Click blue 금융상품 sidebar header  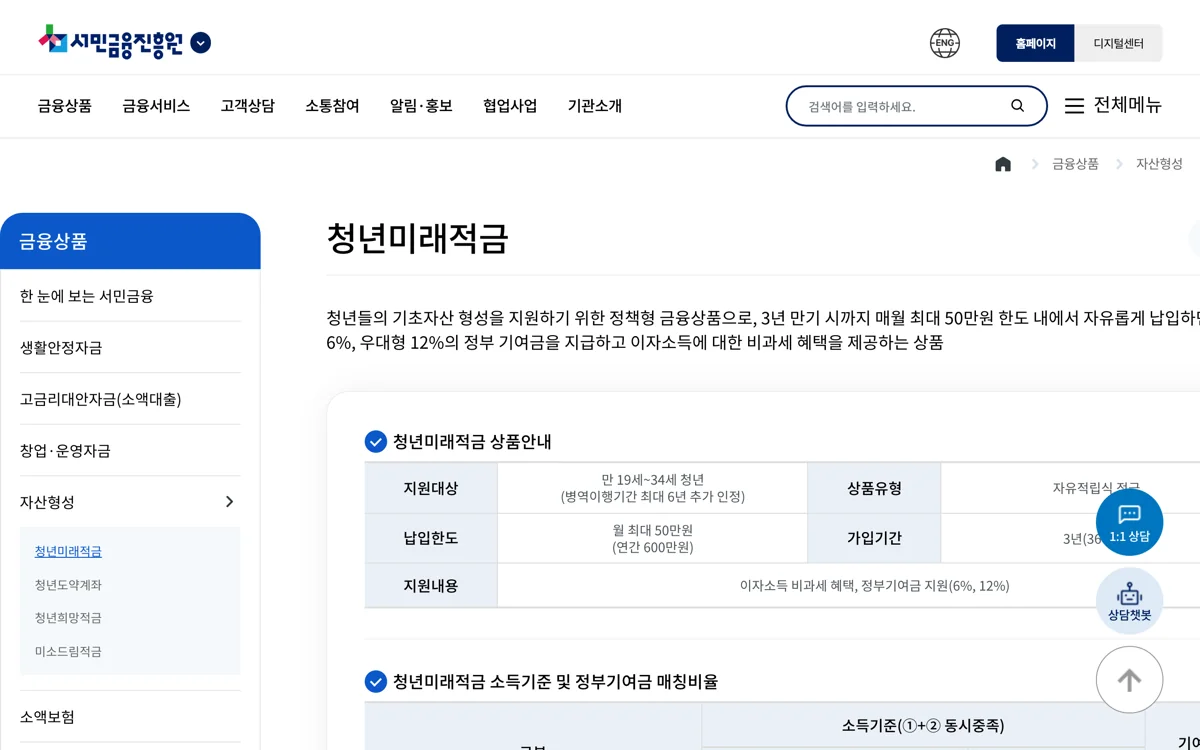click(x=130, y=241)
